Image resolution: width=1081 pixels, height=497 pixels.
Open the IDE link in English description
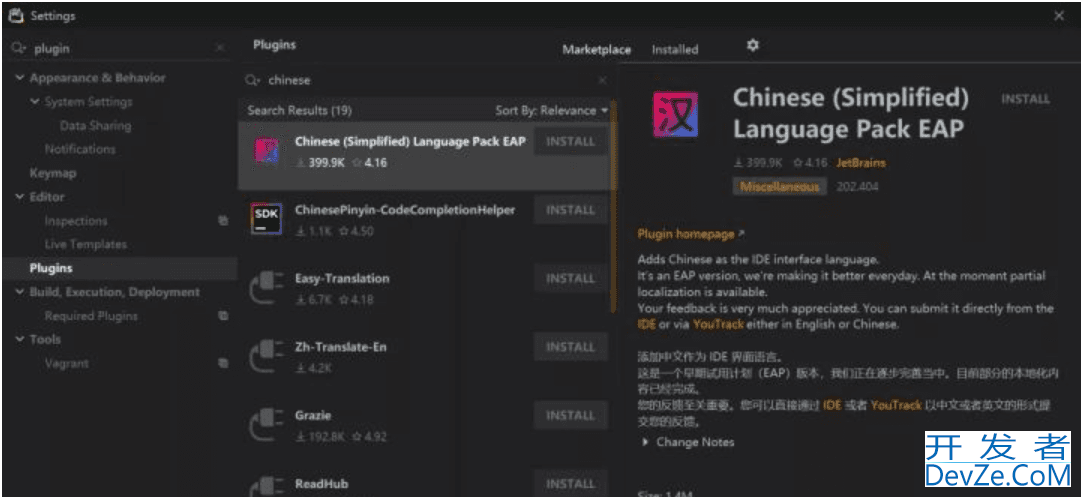(647, 324)
